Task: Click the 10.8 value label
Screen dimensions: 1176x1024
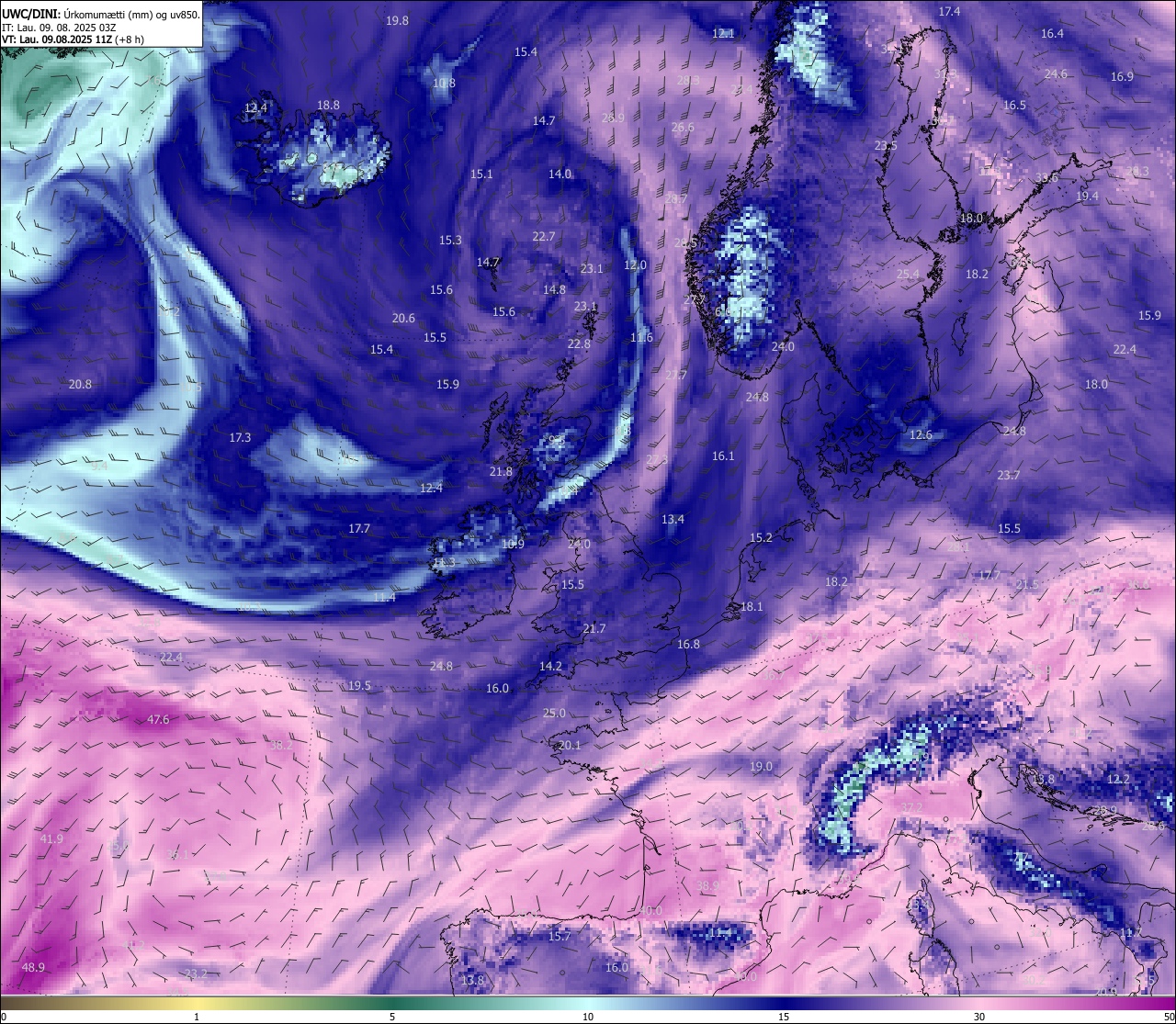Action: point(444,83)
